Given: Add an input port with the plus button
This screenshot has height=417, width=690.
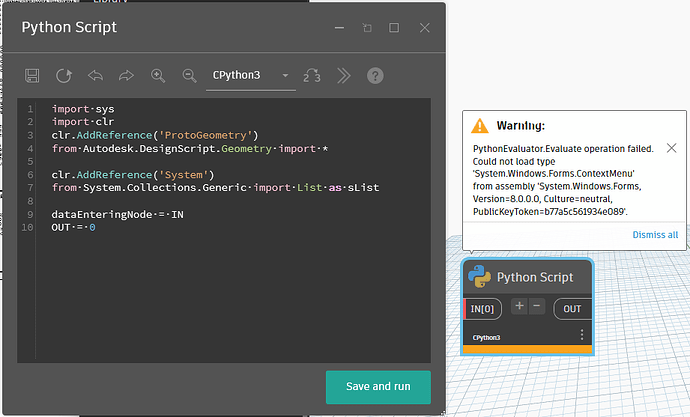Looking at the screenshot, I should [x=519, y=306].
